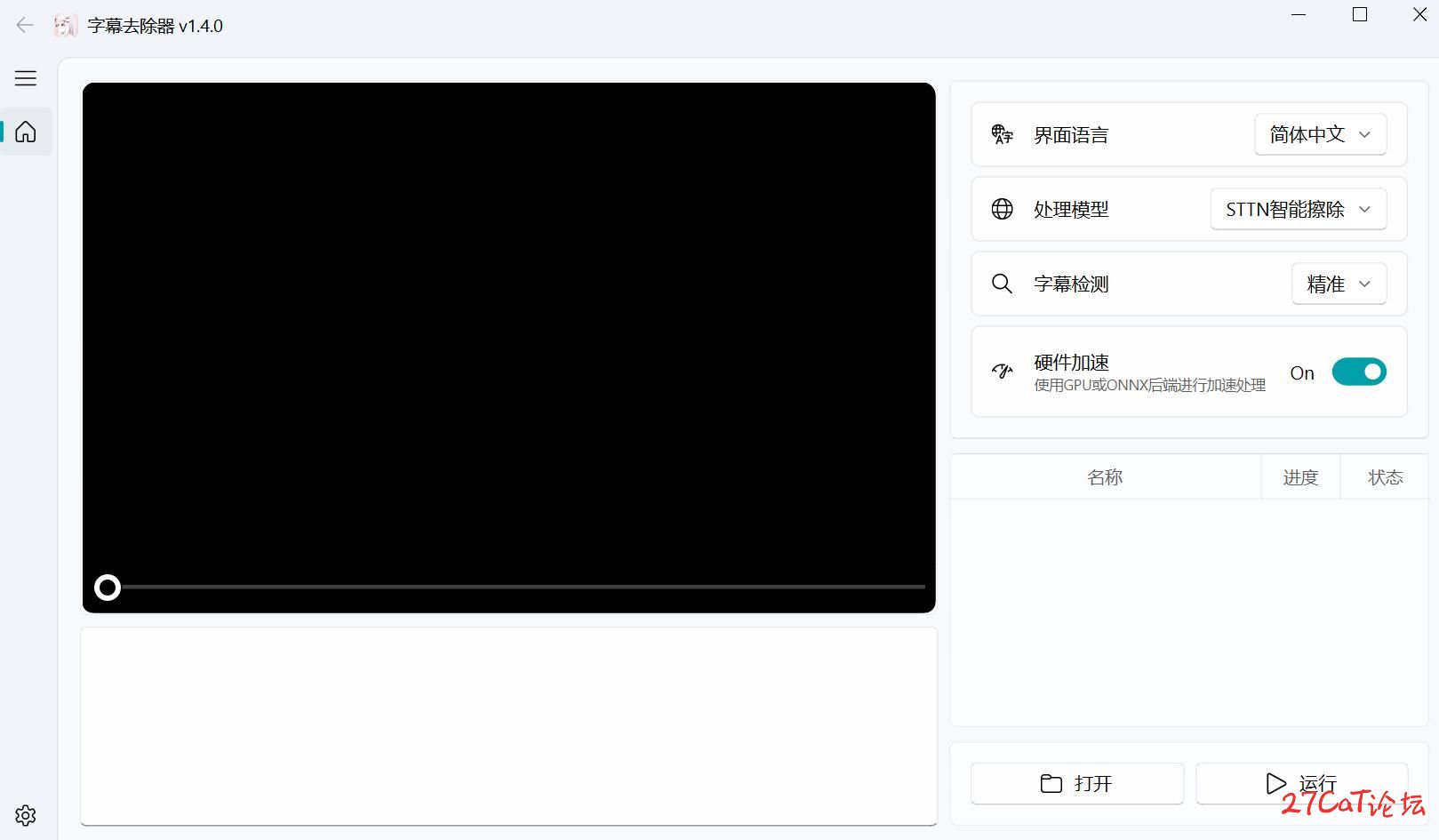Viewport: 1439px width, 840px height.
Task: Click the 处理模型 globe icon
Action: (1002, 209)
